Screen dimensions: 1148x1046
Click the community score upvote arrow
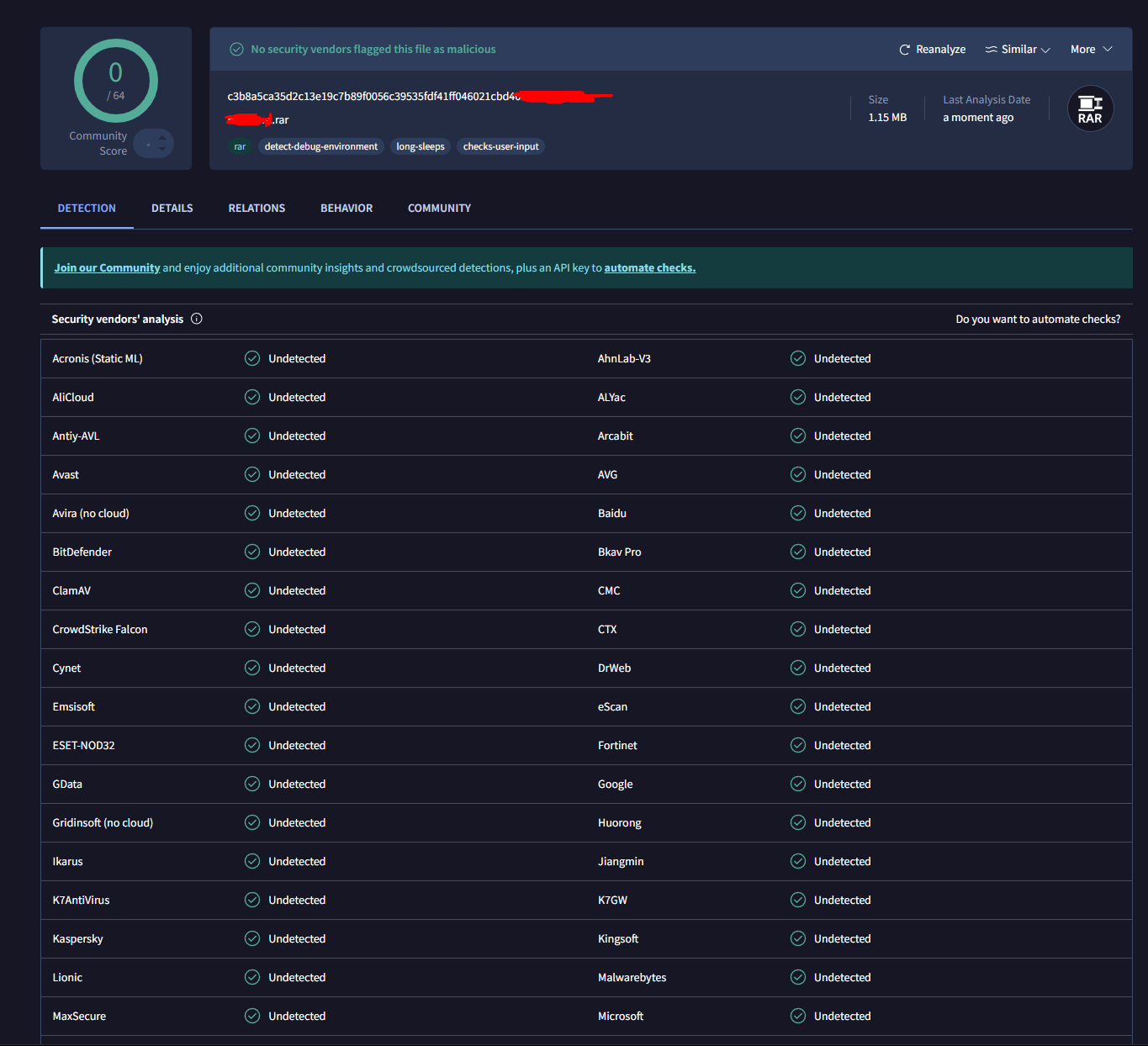coord(162,138)
